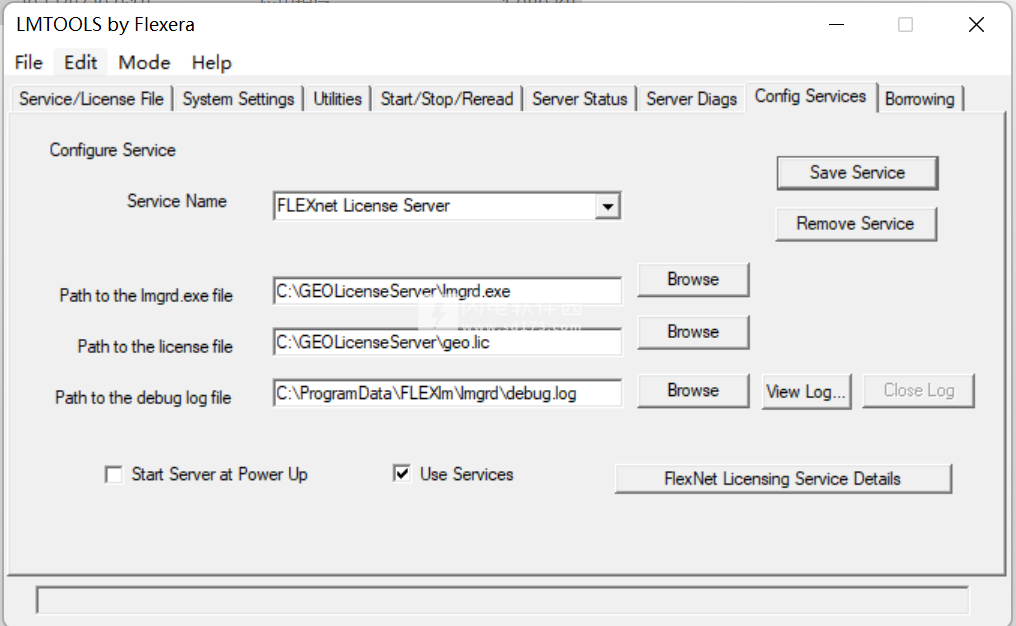The image size is (1016, 626).
Task: Enable Start Server at Power Up checkbox
Action: [113, 475]
